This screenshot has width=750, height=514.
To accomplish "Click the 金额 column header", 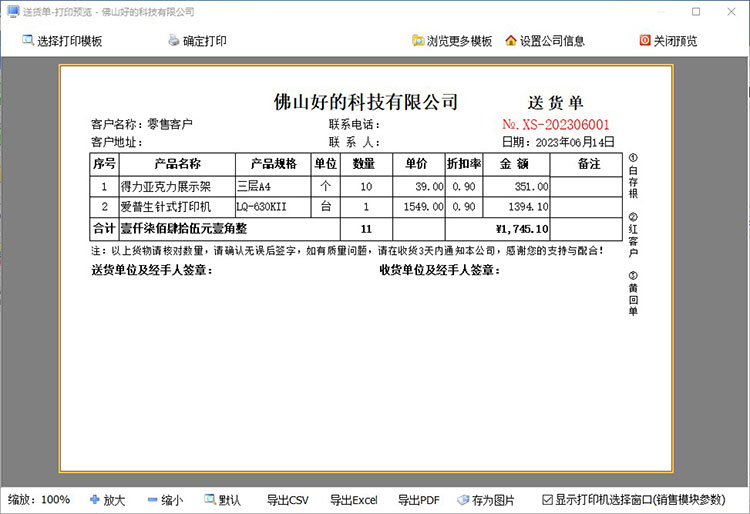I will [x=516, y=164].
